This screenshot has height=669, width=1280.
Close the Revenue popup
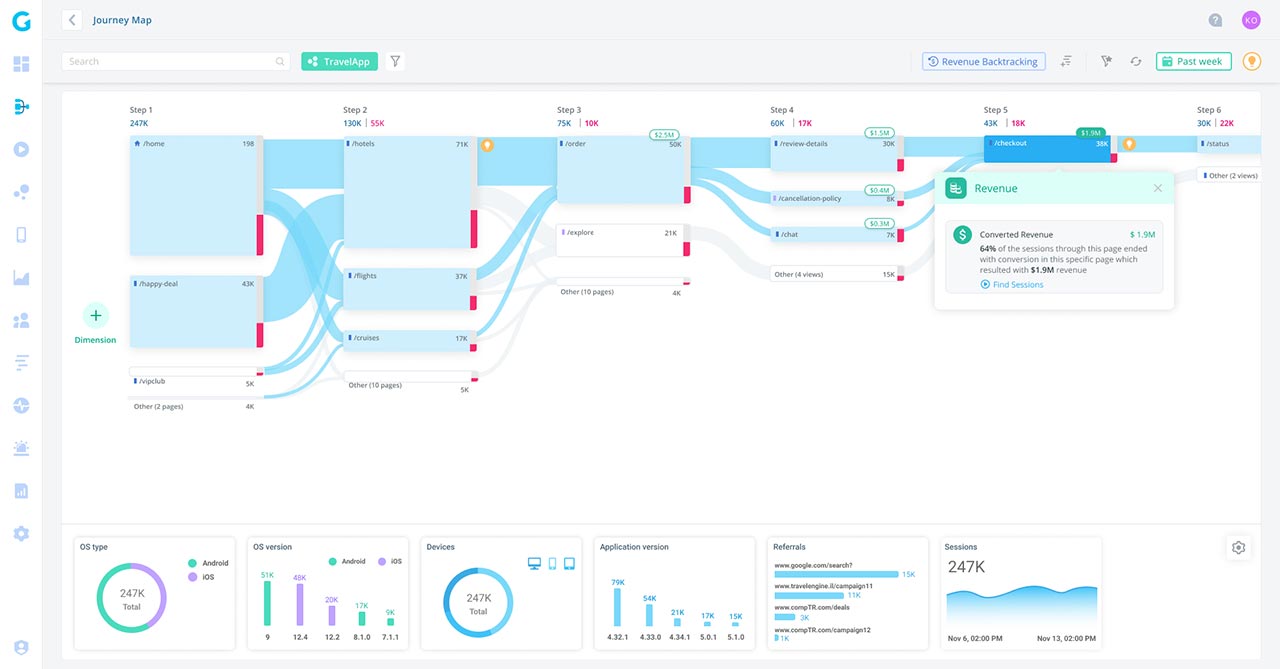[1158, 188]
